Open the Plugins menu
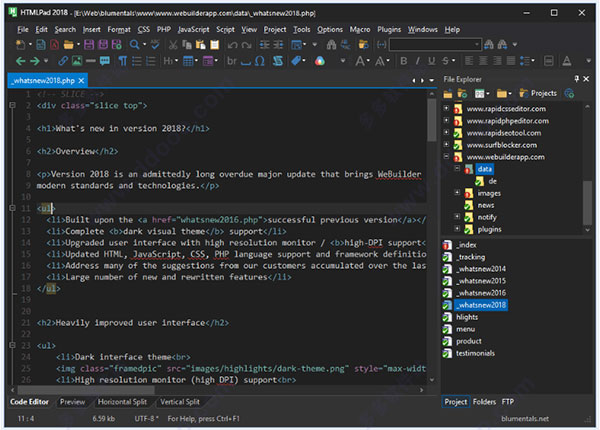 click(389, 29)
